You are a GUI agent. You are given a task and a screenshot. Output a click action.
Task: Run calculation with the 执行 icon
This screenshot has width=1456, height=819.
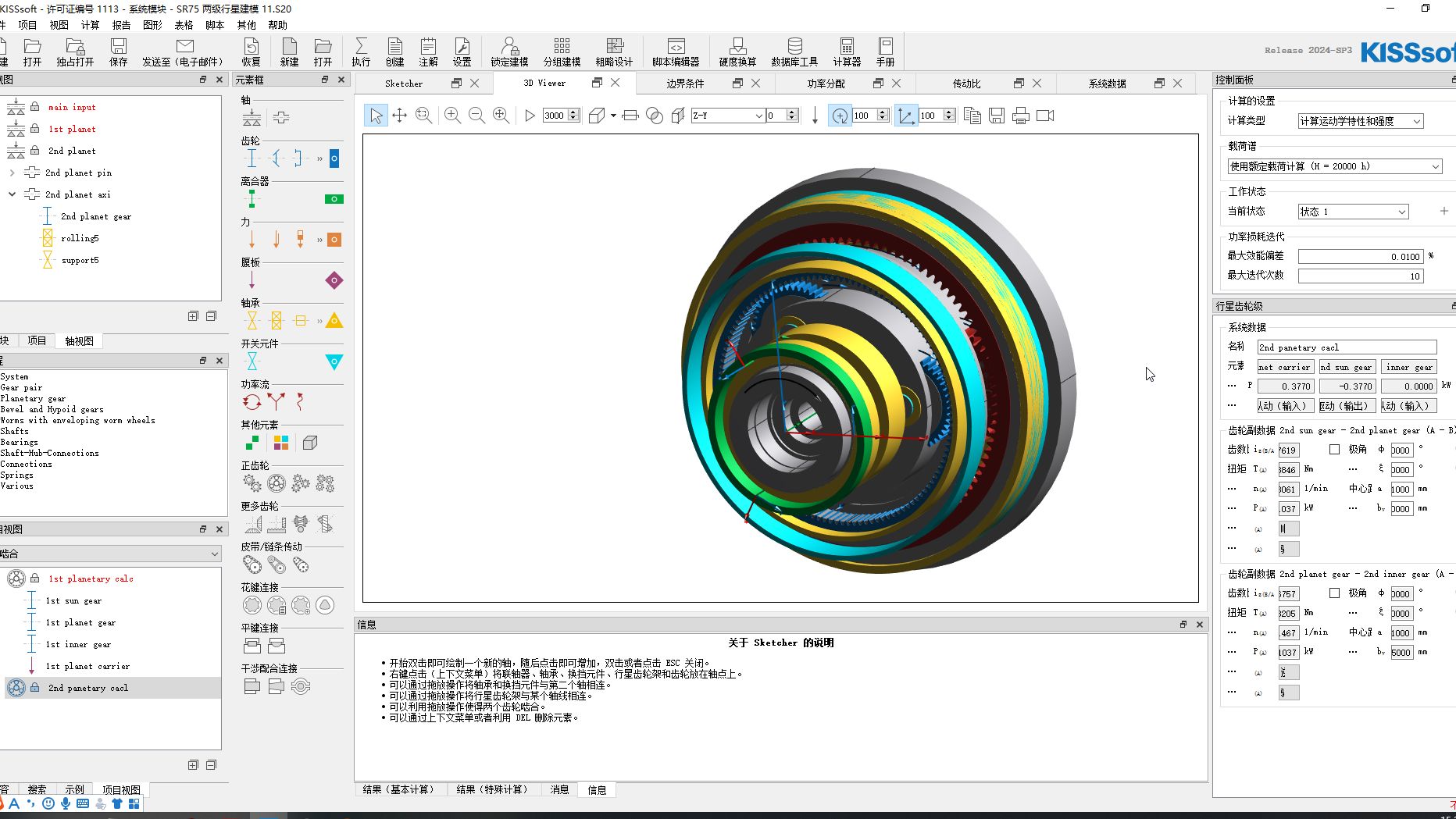click(x=361, y=52)
